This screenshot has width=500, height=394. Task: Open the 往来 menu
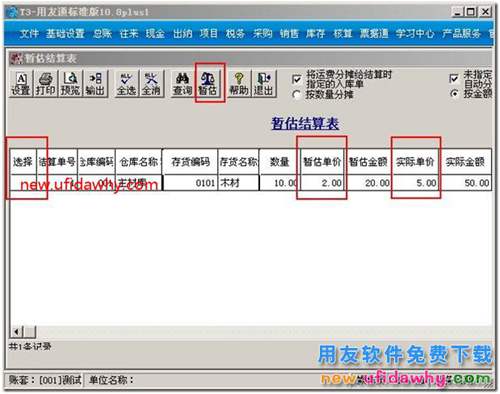(129, 33)
